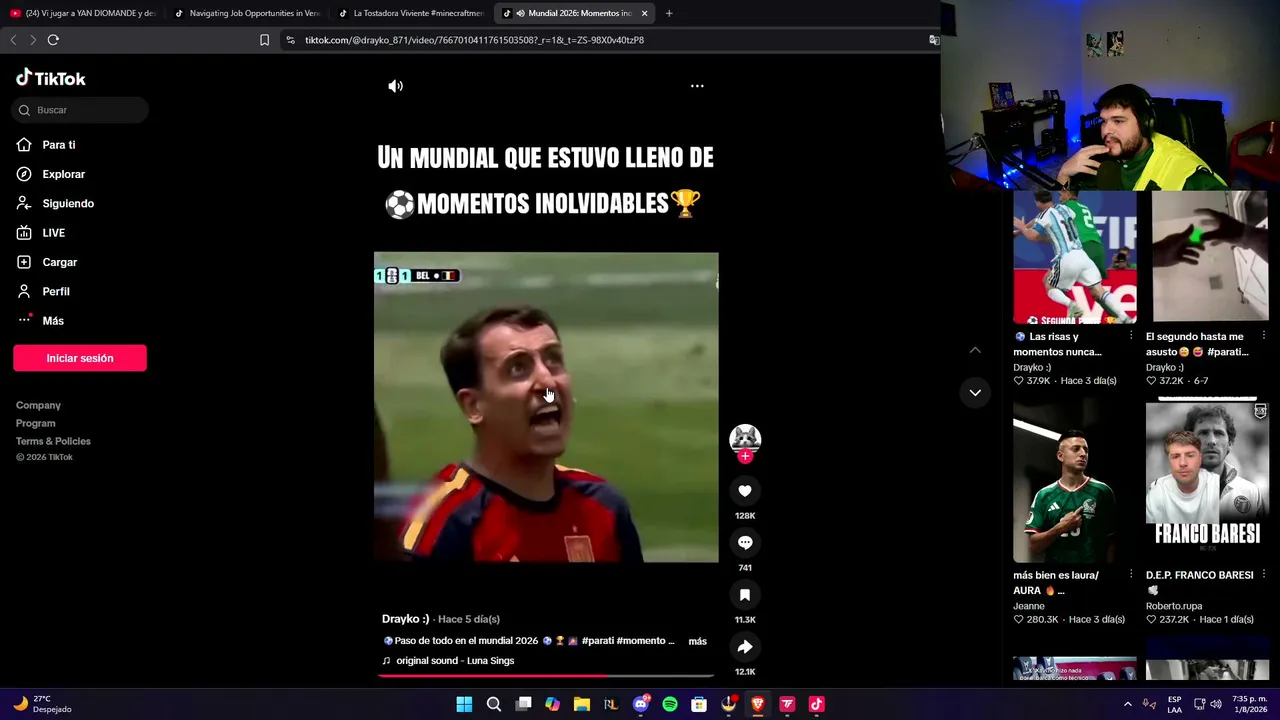Expand the Company footer section
The height and width of the screenshot is (720, 1280).
[x=38, y=405]
